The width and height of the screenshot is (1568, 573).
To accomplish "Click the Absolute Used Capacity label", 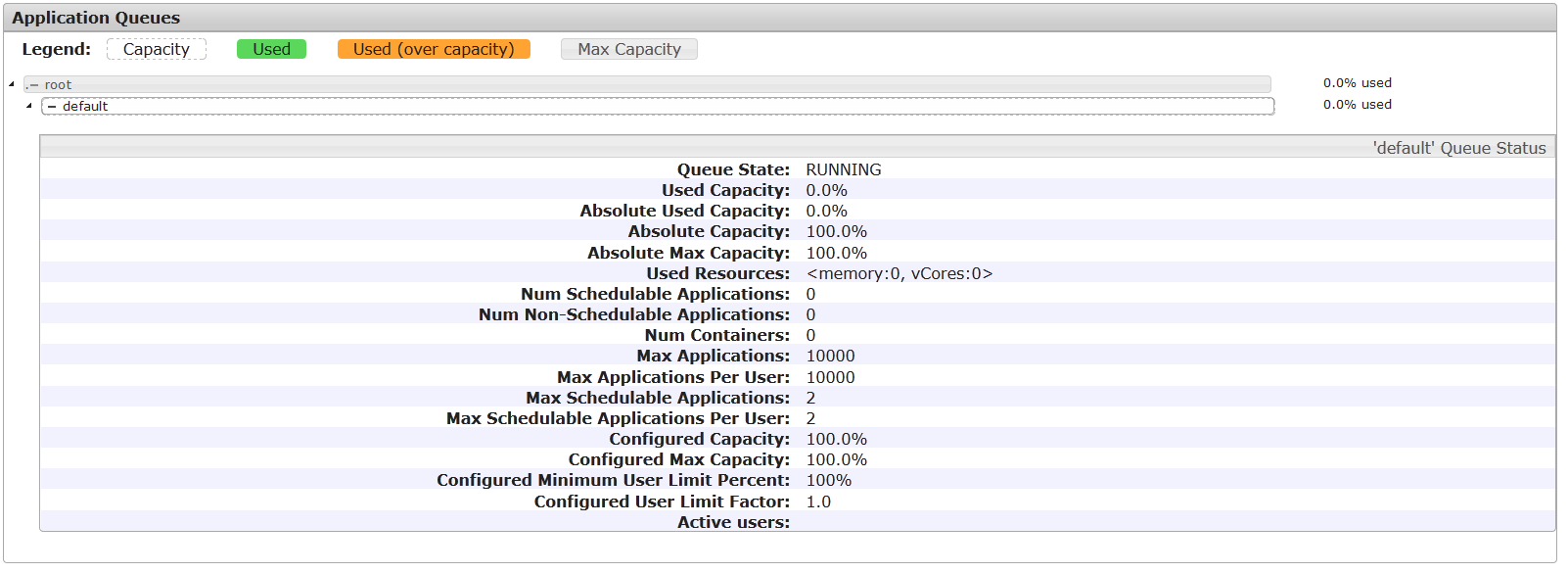I will tap(685, 211).
